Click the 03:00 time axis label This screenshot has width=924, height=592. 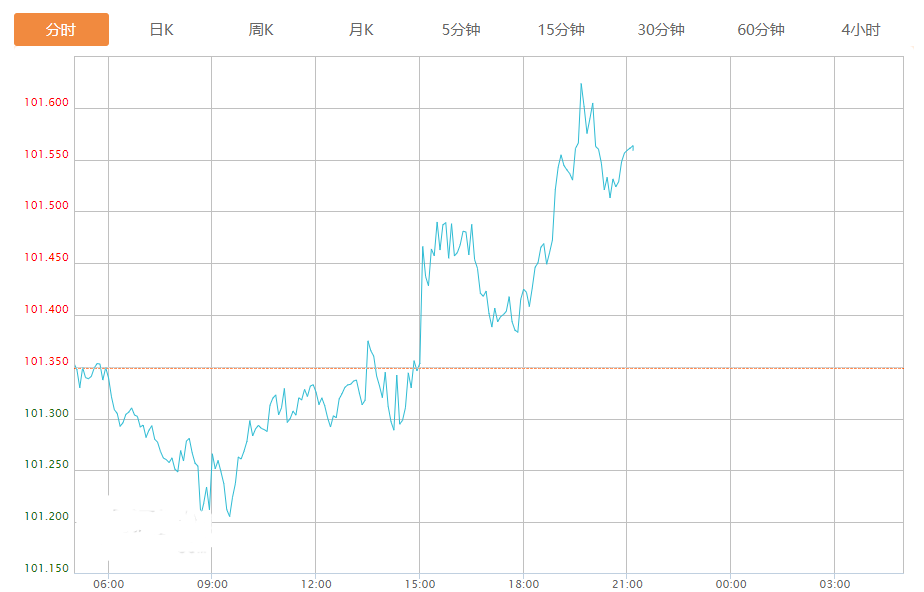tap(835, 584)
